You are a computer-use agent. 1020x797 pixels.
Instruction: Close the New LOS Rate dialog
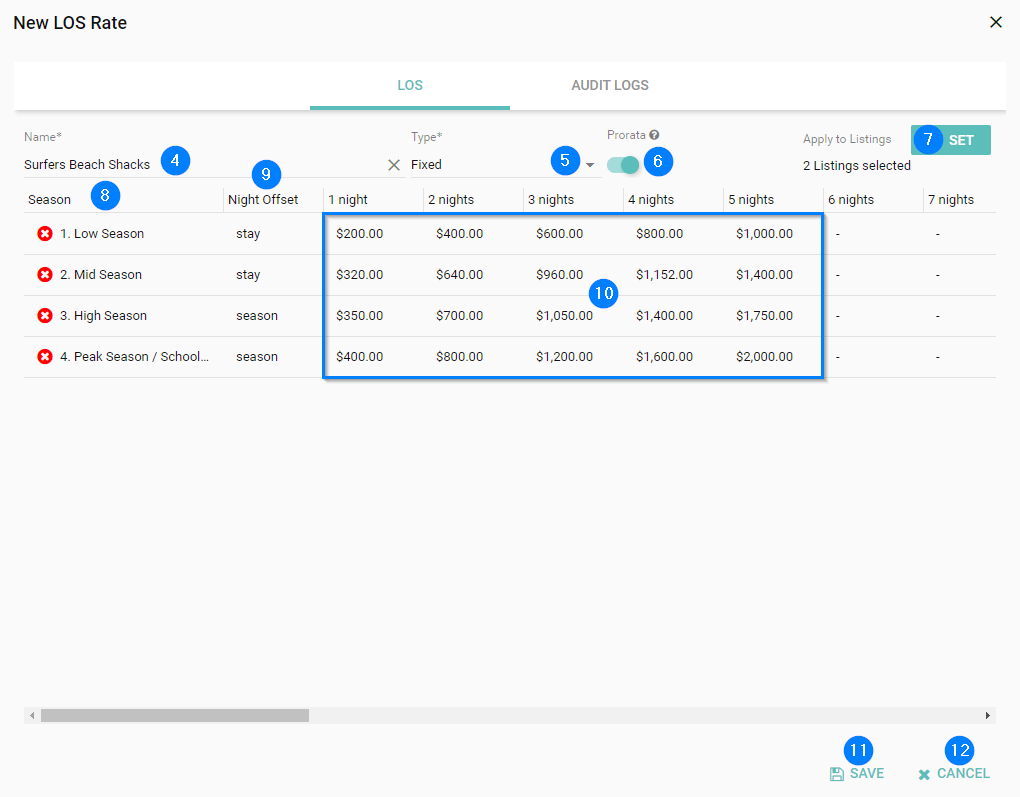click(995, 22)
